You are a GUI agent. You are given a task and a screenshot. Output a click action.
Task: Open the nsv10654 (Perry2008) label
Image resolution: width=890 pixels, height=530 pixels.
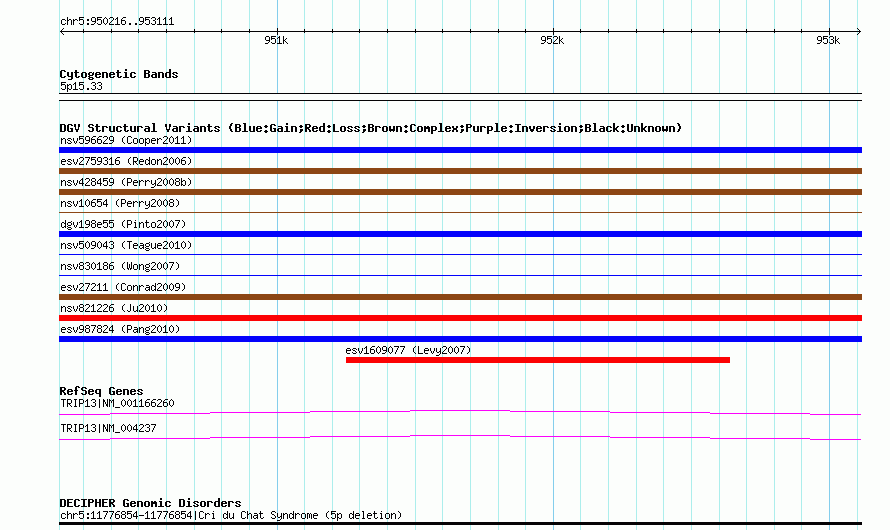click(x=120, y=203)
